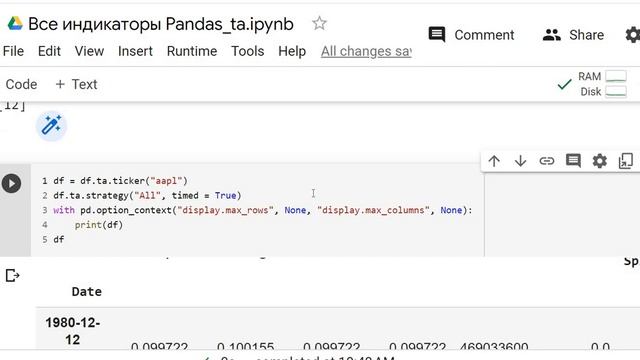The image size is (640, 360).
Task: Click the Share button
Action: click(x=573, y=35)
